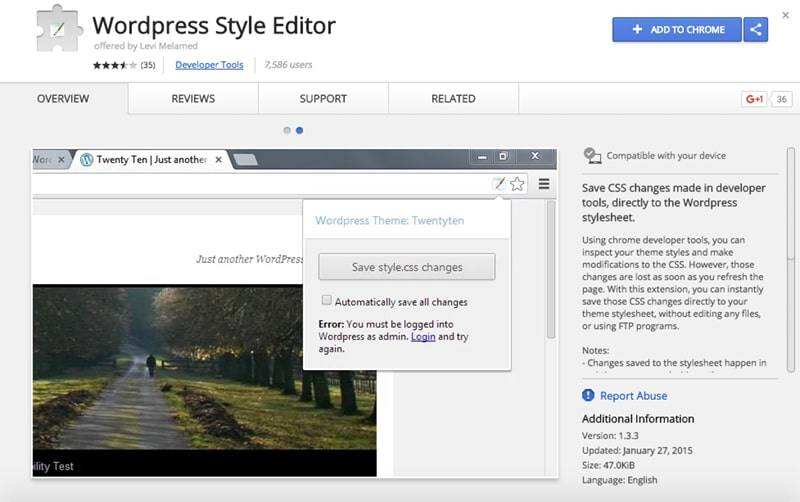800x502 pixels.
Task: Select the Overview tab
Action: 63,99
